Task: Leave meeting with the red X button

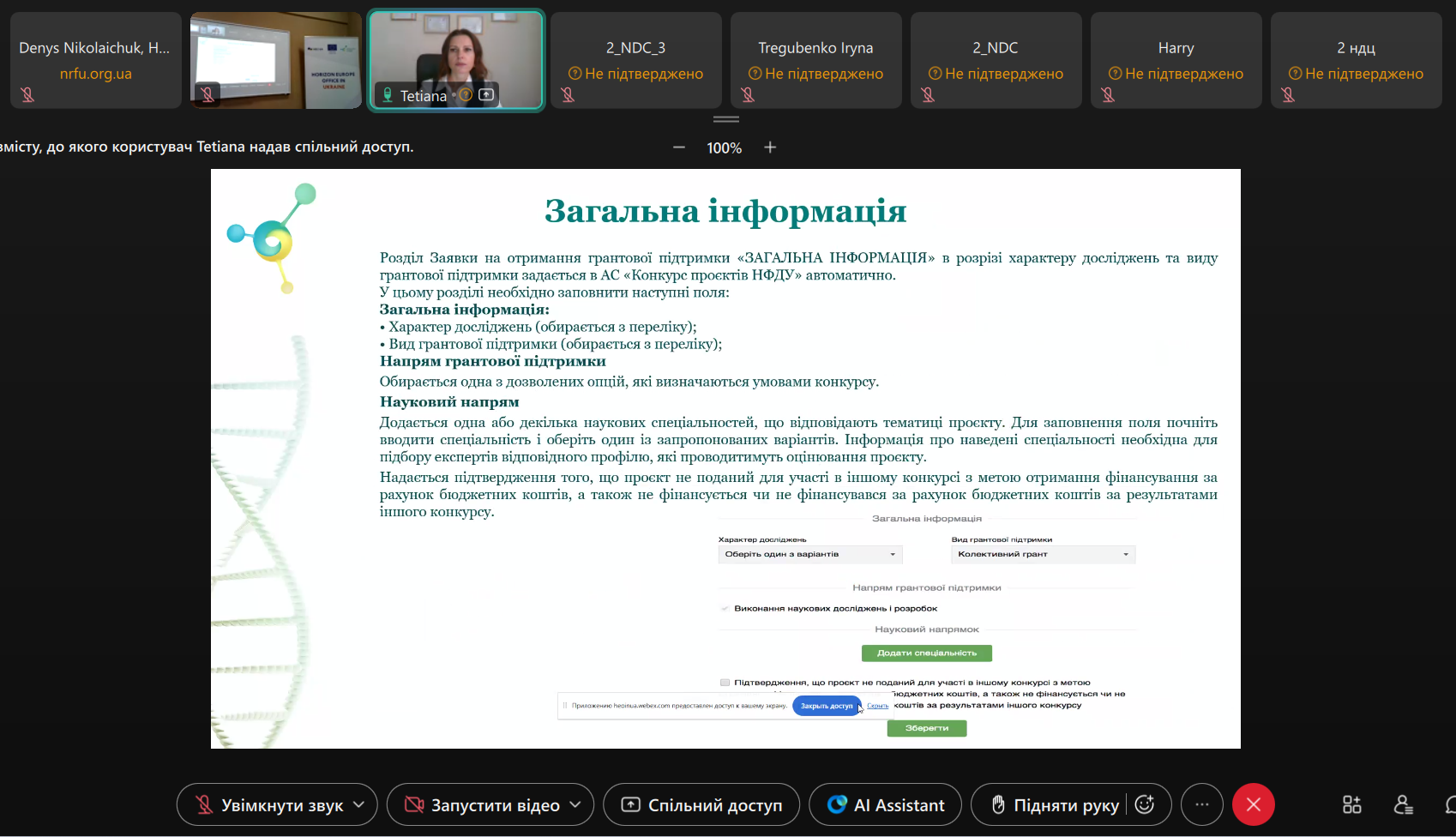Action: (1253, 804)
